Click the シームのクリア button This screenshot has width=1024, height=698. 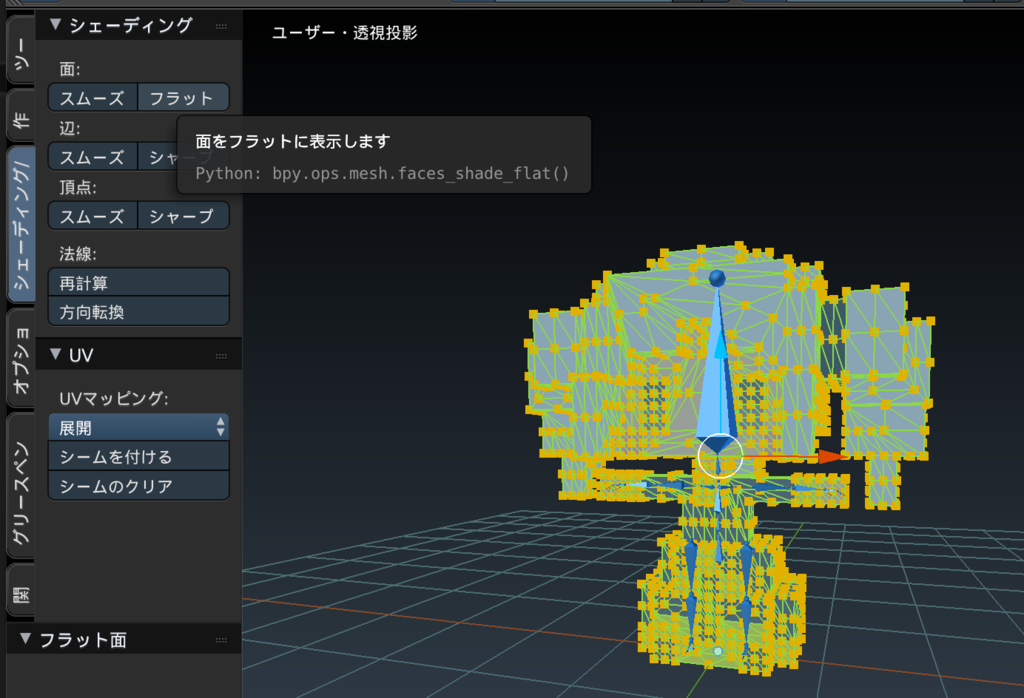point(138,486)
